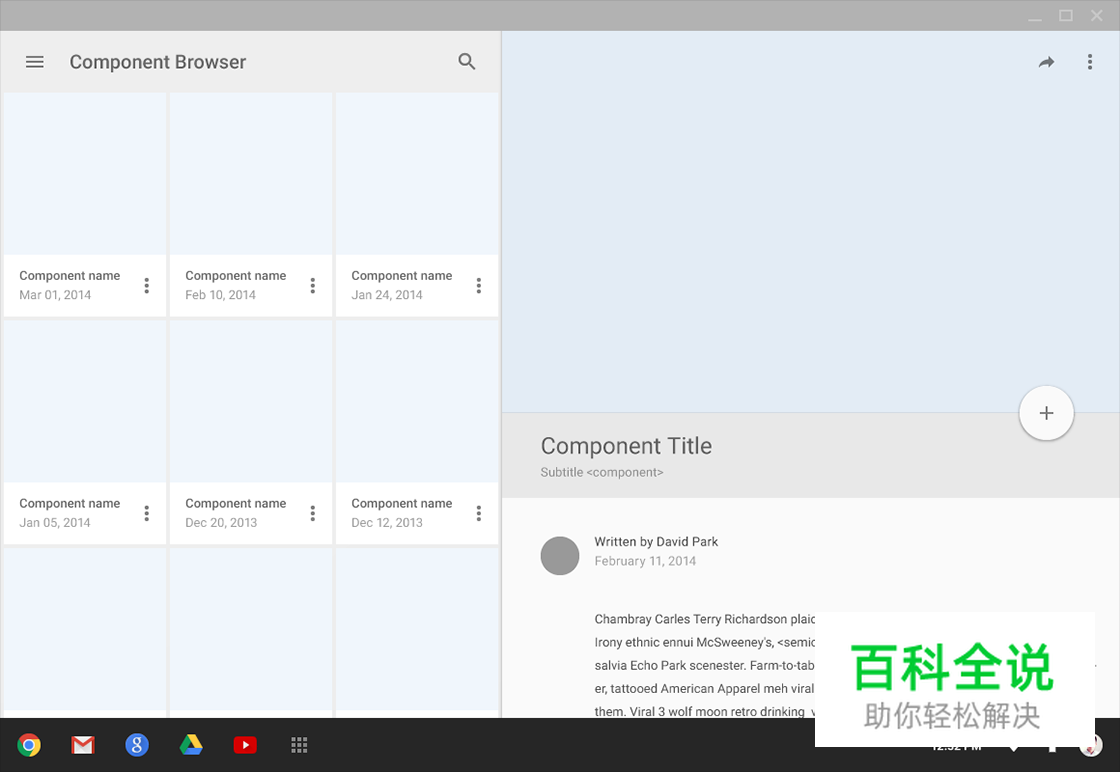Image resolution: width=1120 pixels, height=772 pixels.
Task: Add a component with the plus button
Action: click(1046, 412)
